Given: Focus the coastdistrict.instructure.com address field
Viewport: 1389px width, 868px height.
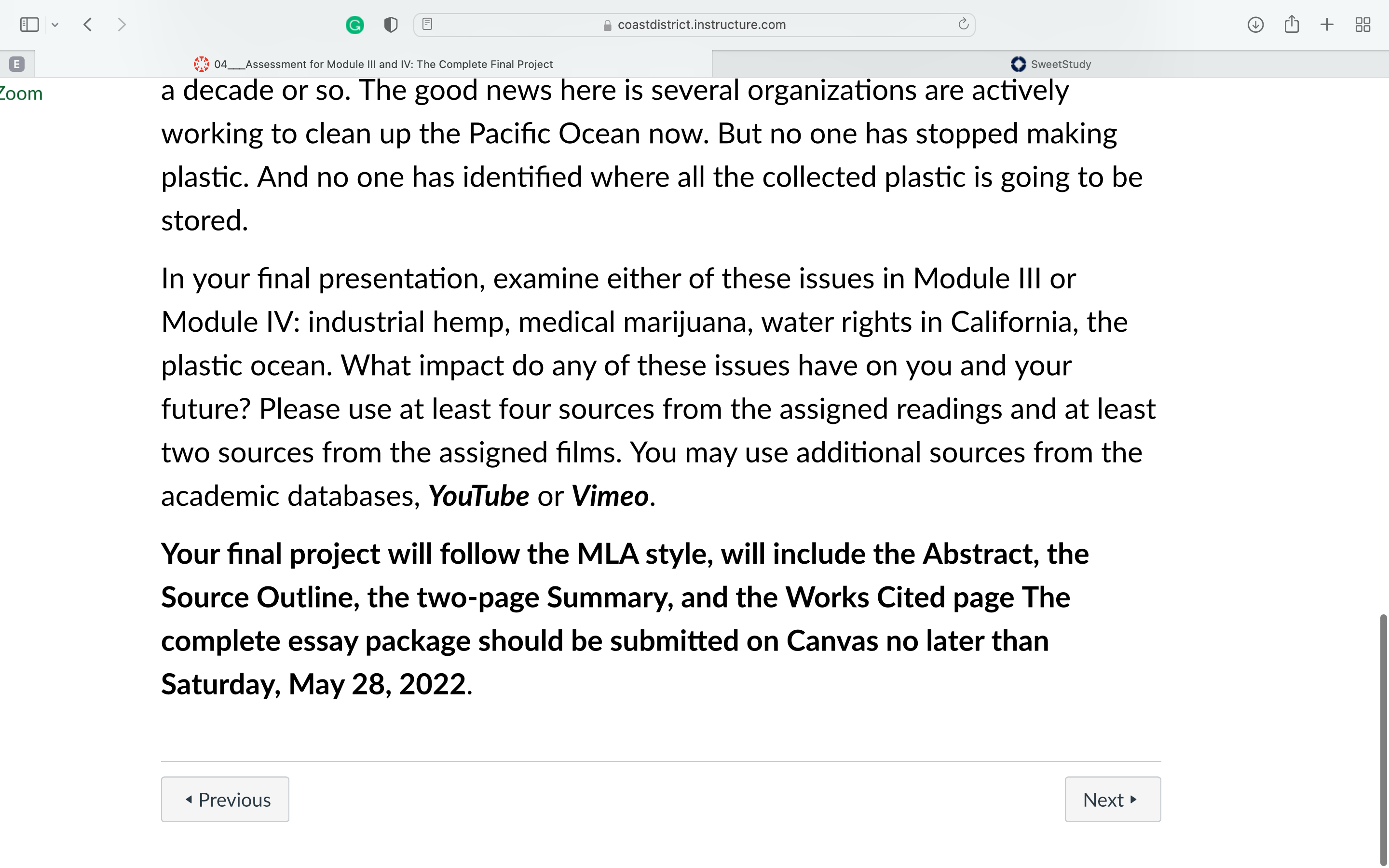Looking at the screenshot, I should [694, 25].
